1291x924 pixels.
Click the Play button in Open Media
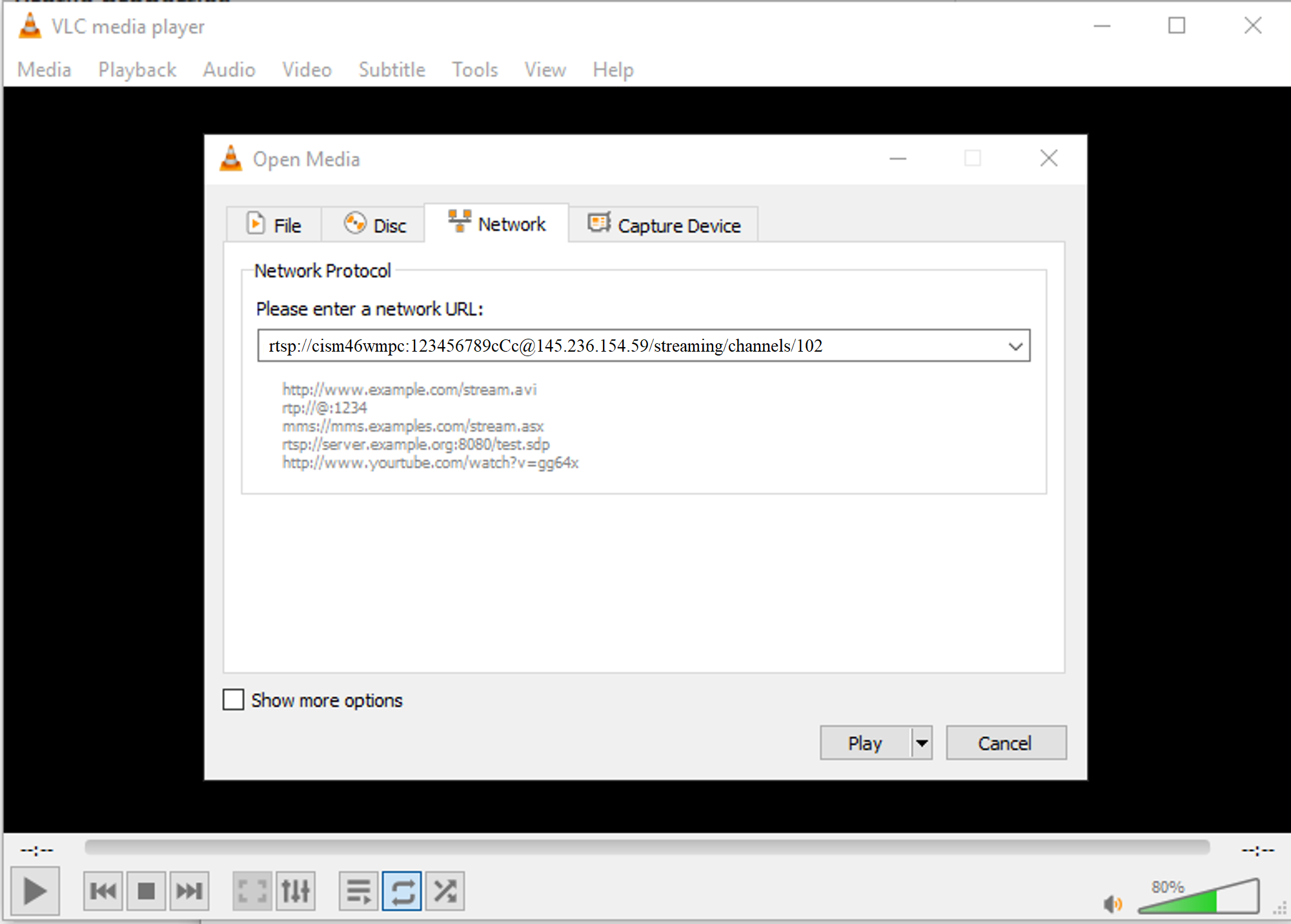[865, 743]
